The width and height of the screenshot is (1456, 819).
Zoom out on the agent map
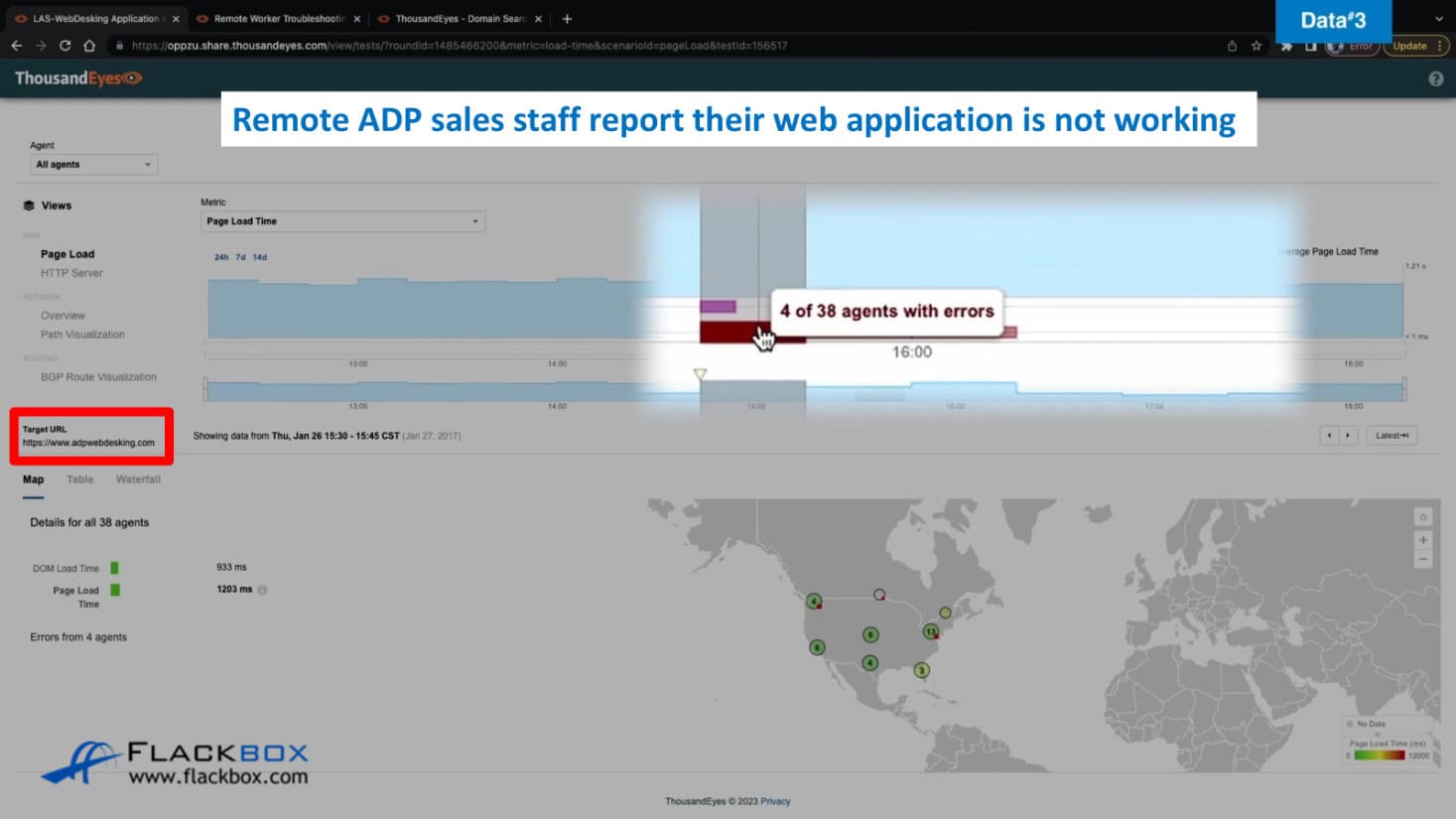pyautogui.click(x=1422, y=560)
